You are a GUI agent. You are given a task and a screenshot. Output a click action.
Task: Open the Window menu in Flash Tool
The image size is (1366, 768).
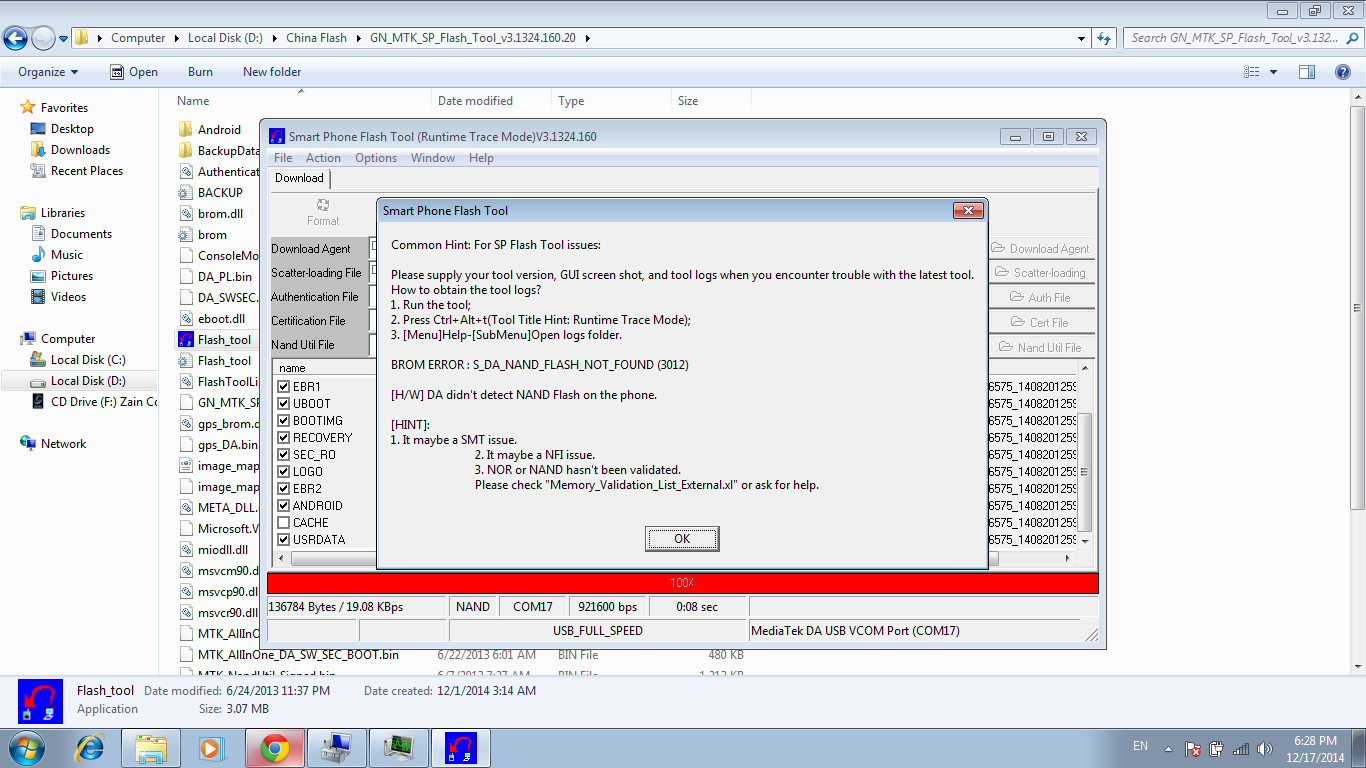433,158
